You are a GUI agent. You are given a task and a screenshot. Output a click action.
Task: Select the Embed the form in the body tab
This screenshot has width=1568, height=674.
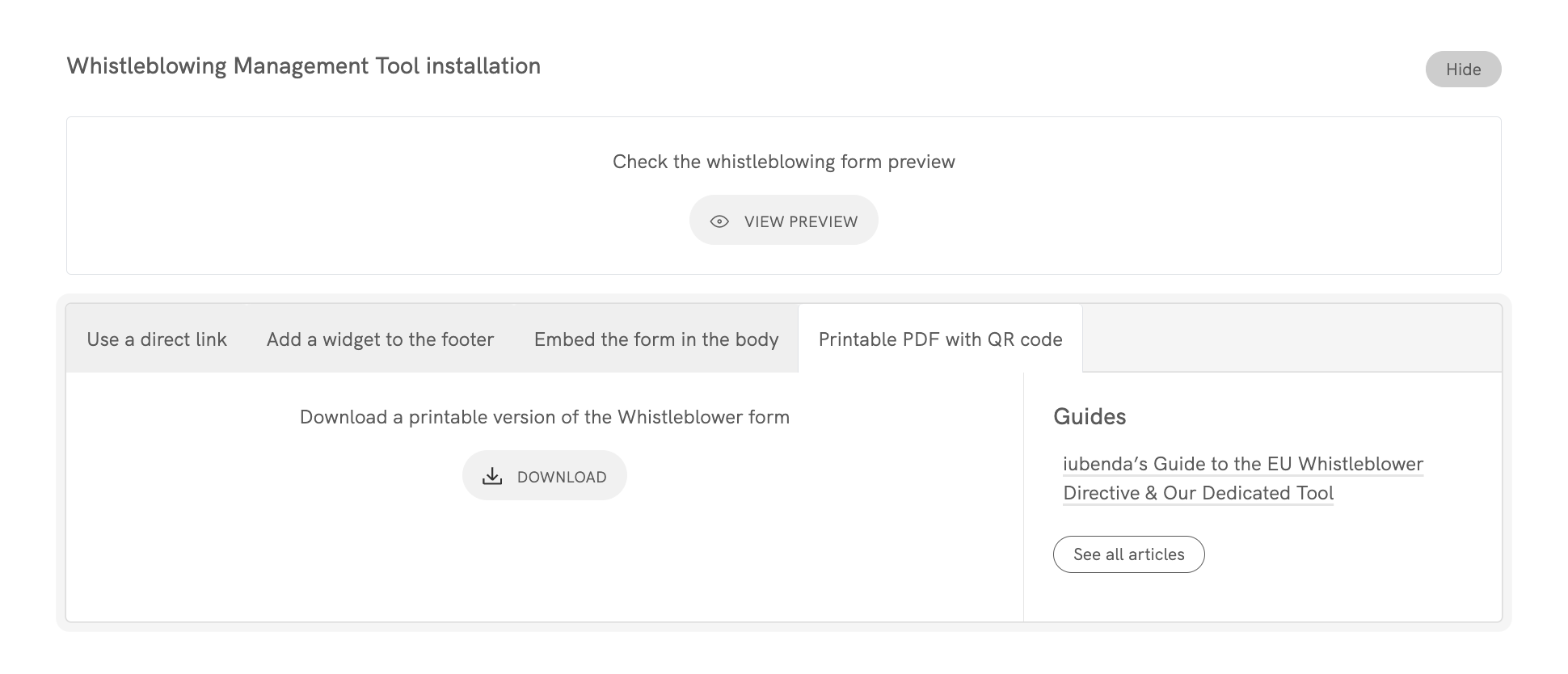click(x=656, y=339)
